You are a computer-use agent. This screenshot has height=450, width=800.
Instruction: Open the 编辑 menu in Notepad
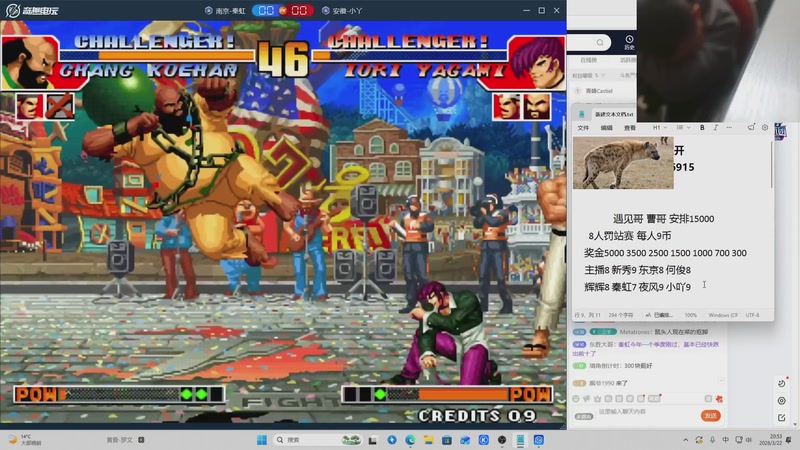click(606, 128)
